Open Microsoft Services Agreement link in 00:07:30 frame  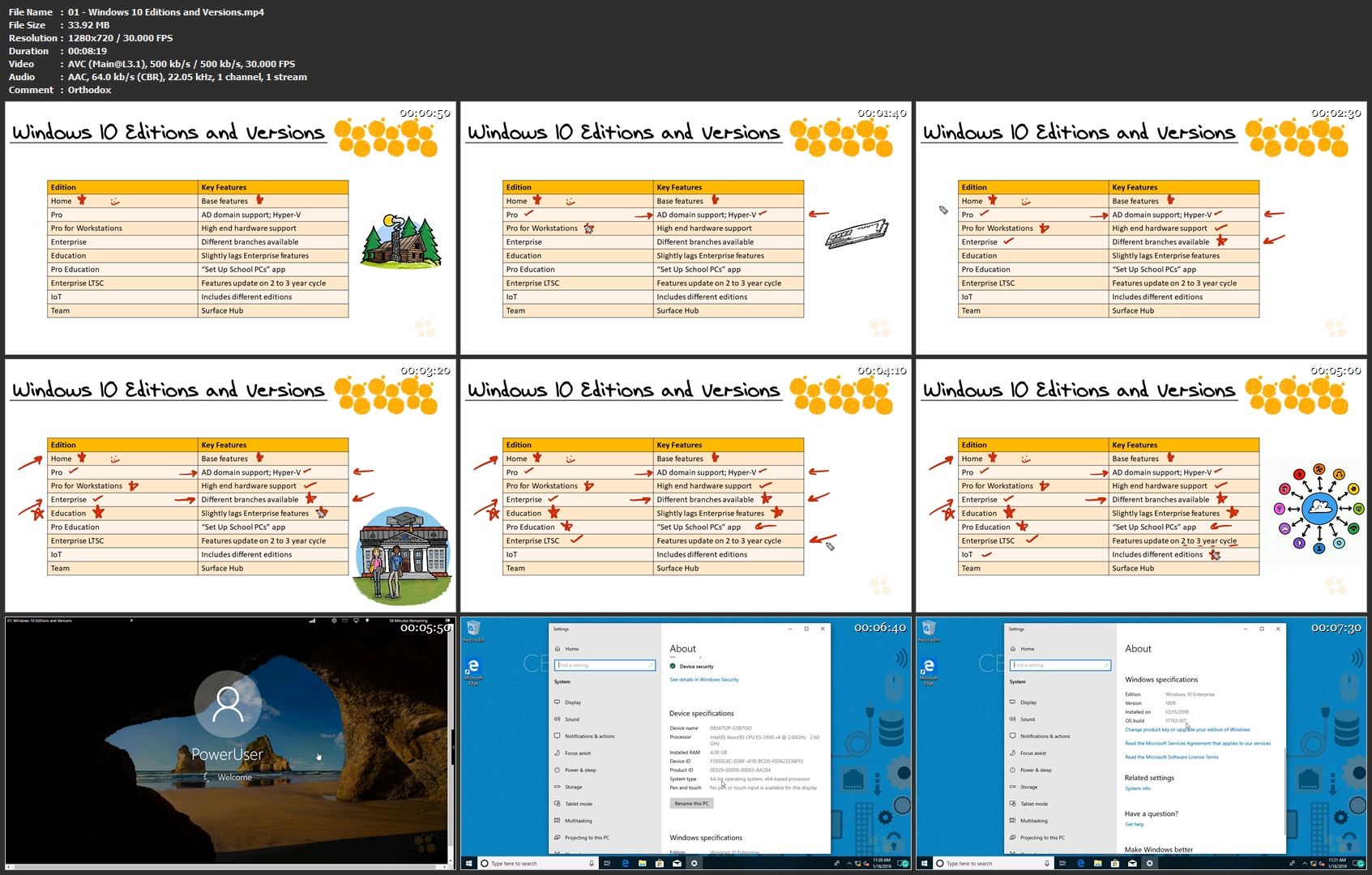(x=1198, y=744)
